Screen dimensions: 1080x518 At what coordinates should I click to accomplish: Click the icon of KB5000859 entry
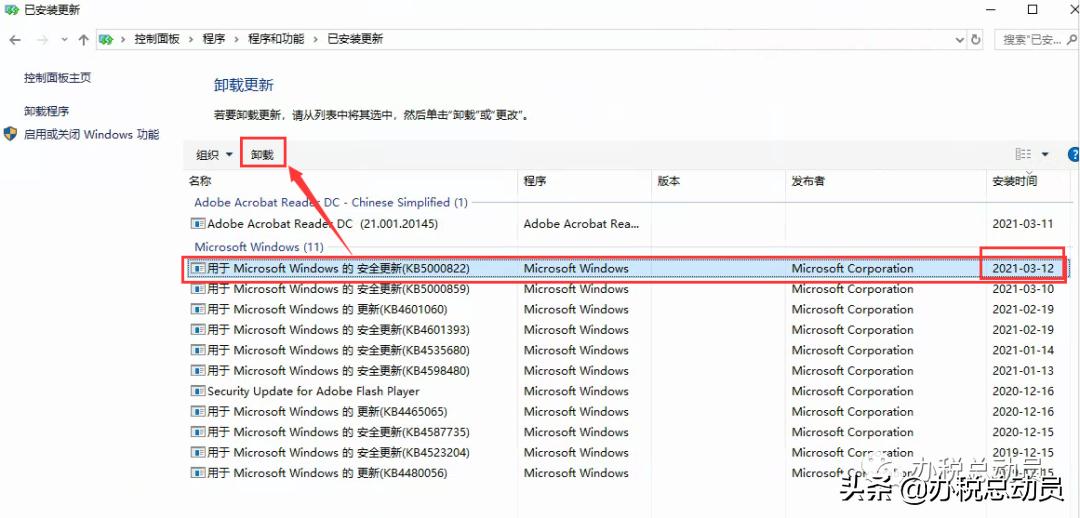198,289
